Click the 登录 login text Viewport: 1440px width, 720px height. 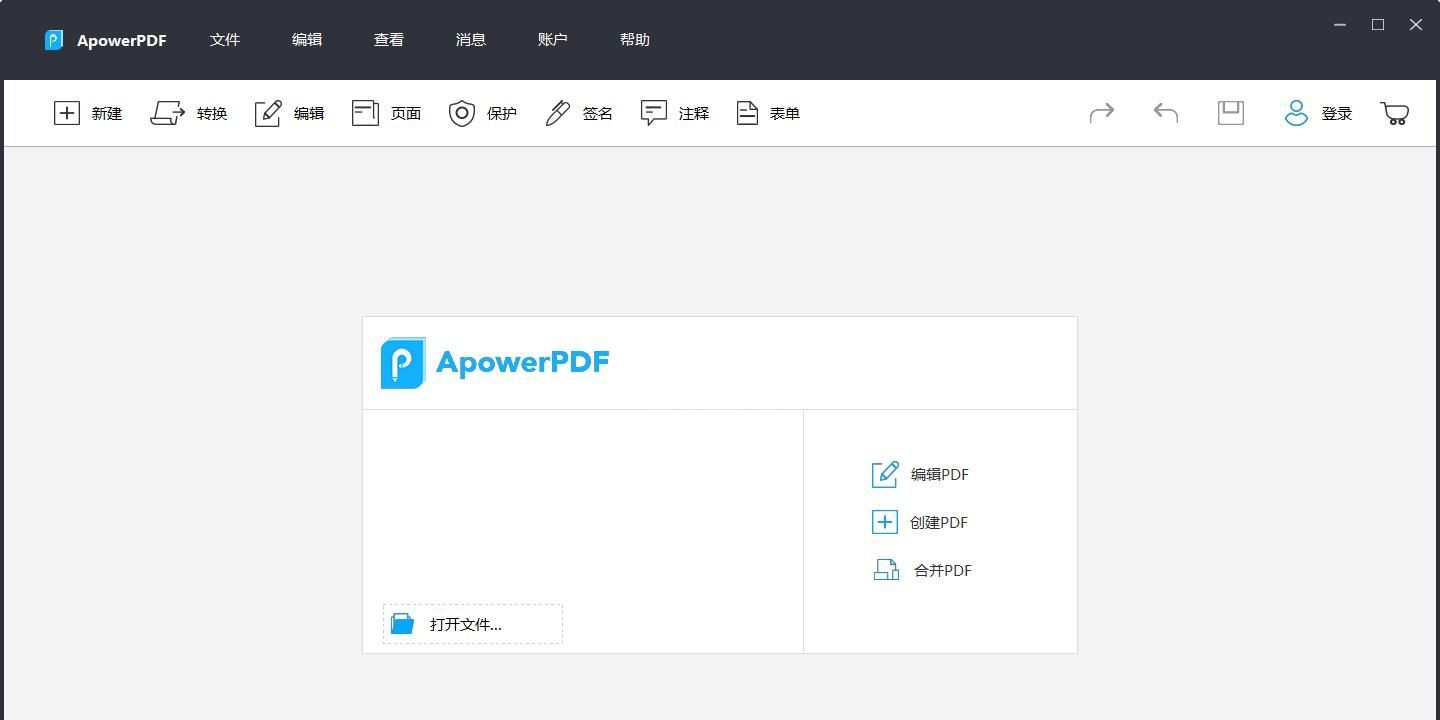(1337, 113)
